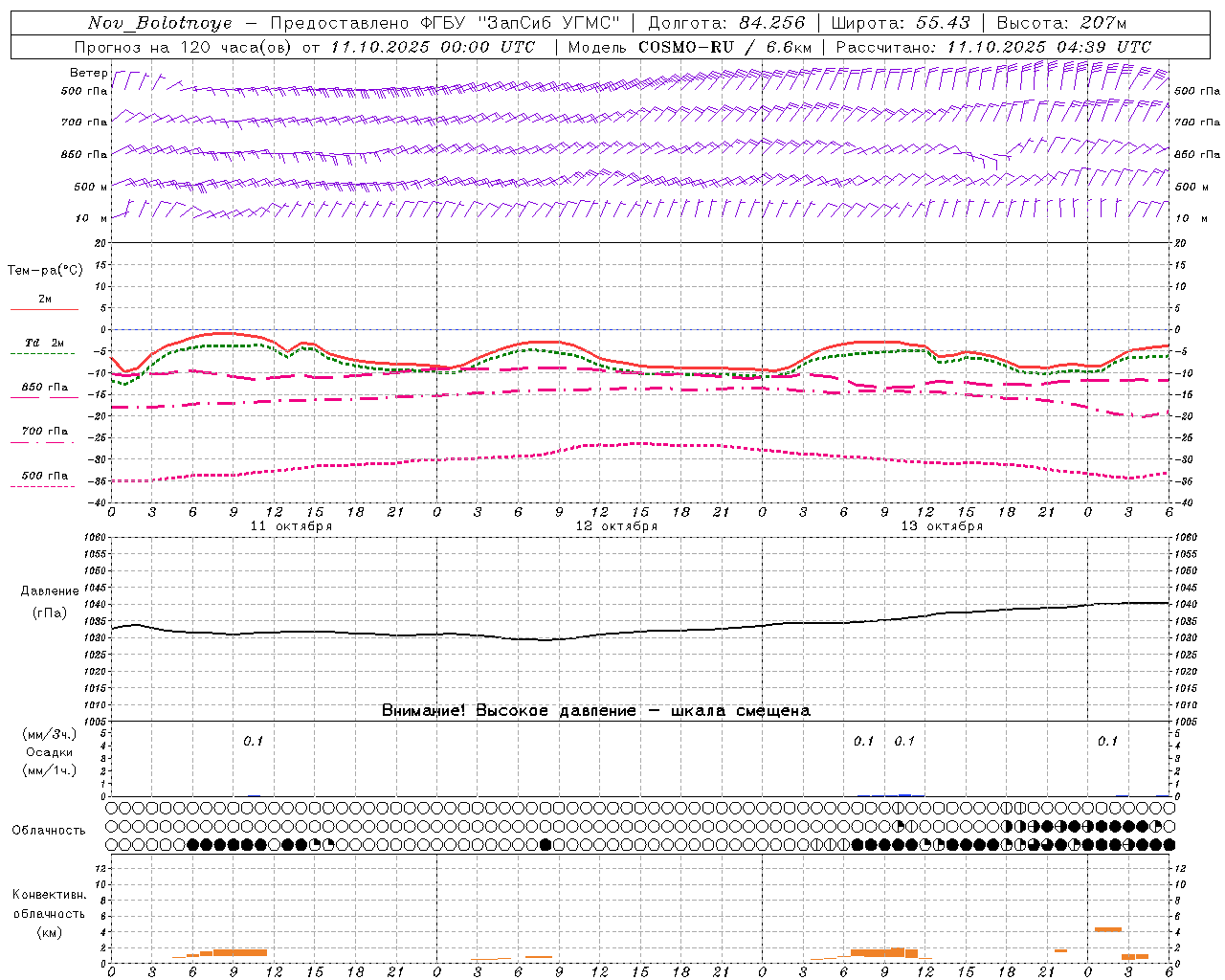
Task: Click the Тем-ра(°C) axis label
Action: coord(45,271)
